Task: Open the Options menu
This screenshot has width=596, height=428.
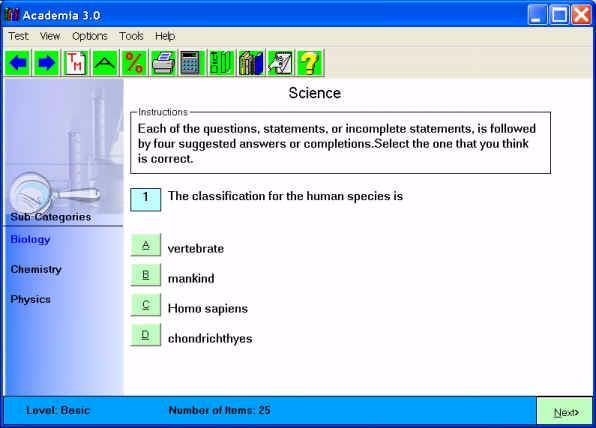Action: pos(90,36)
